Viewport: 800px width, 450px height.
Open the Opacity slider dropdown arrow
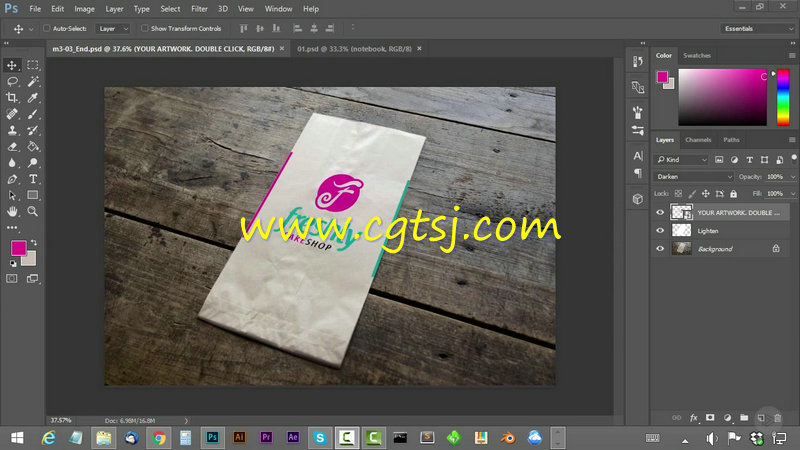tap(792, 177)
